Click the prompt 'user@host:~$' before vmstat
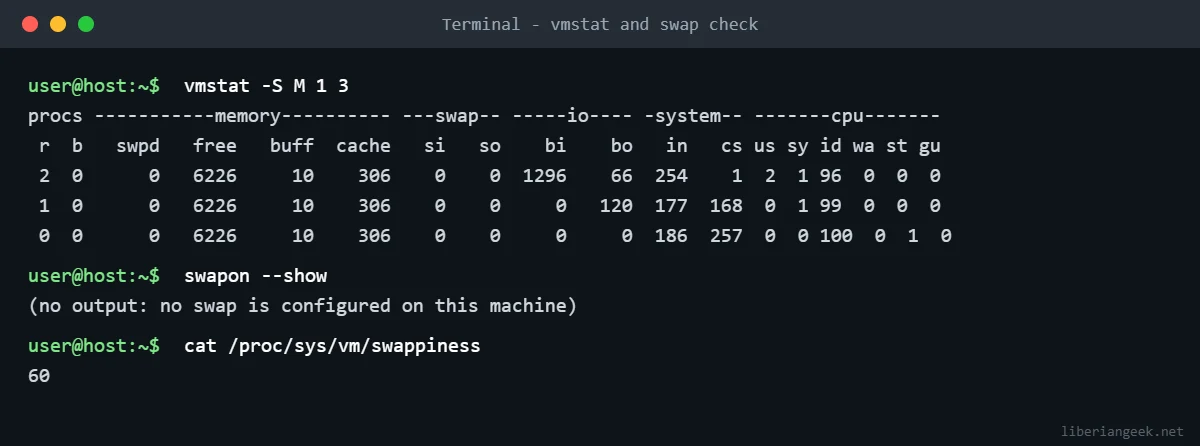This screenshot has height=446, width=1200. (94, 86)
